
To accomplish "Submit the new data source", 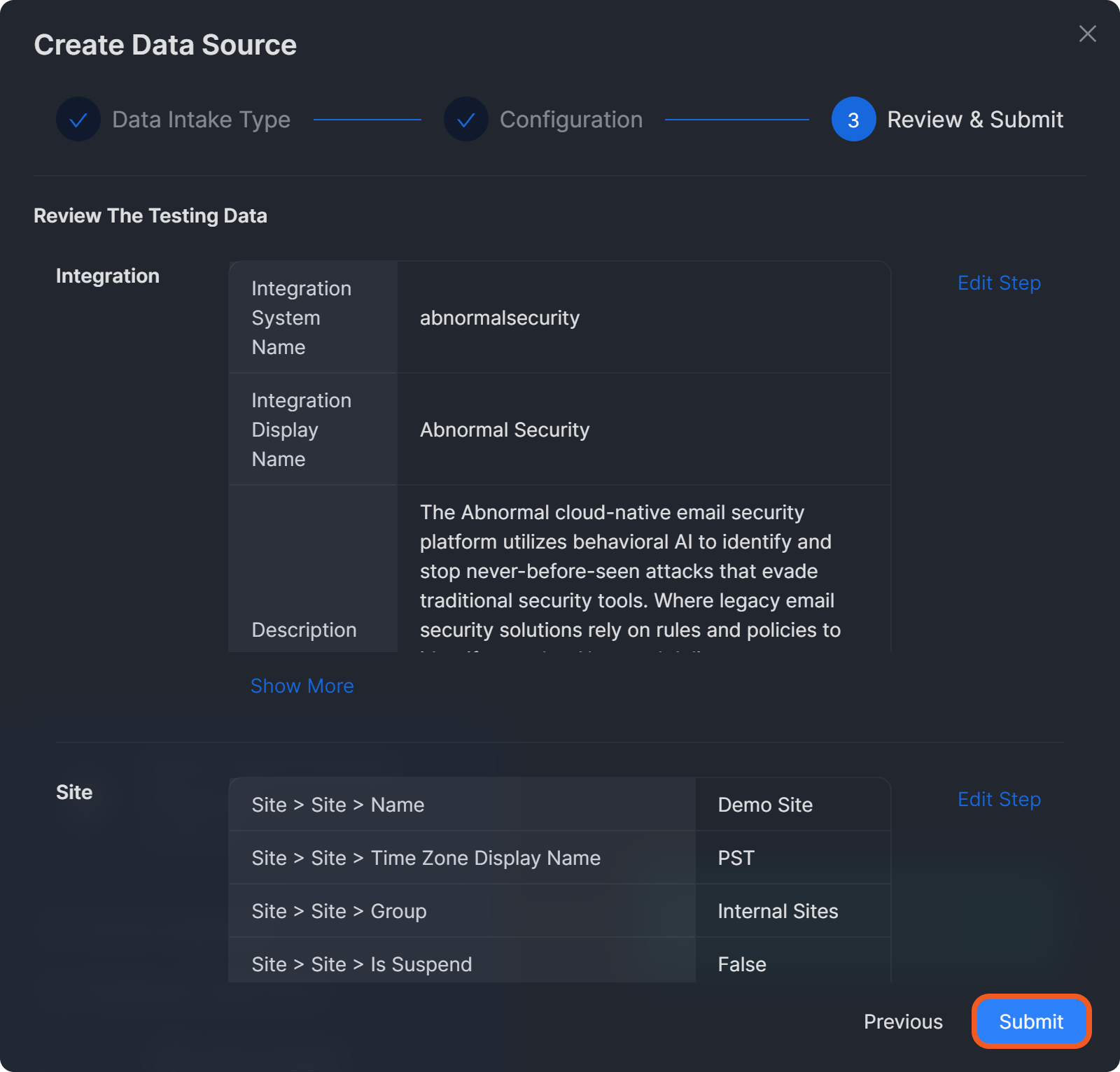I will pyautogui.click(x=1030, y=1022).
